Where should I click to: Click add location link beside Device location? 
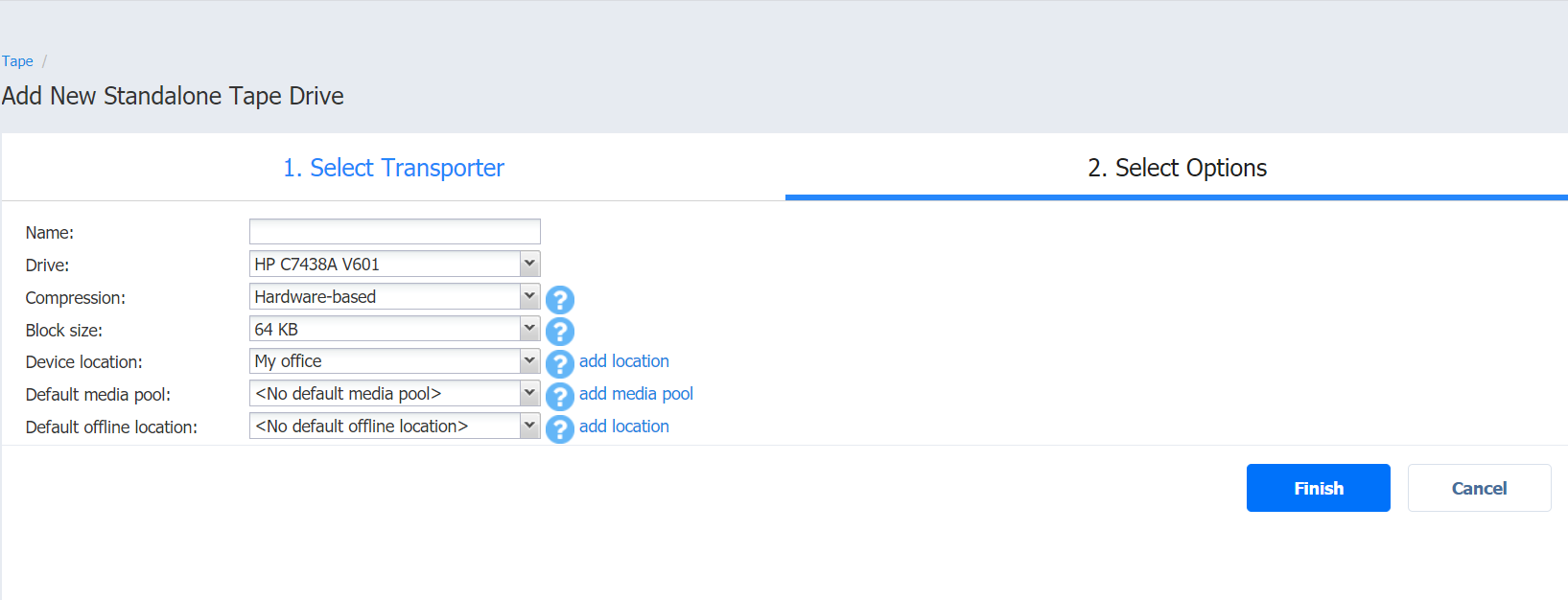tap(623, 361)
